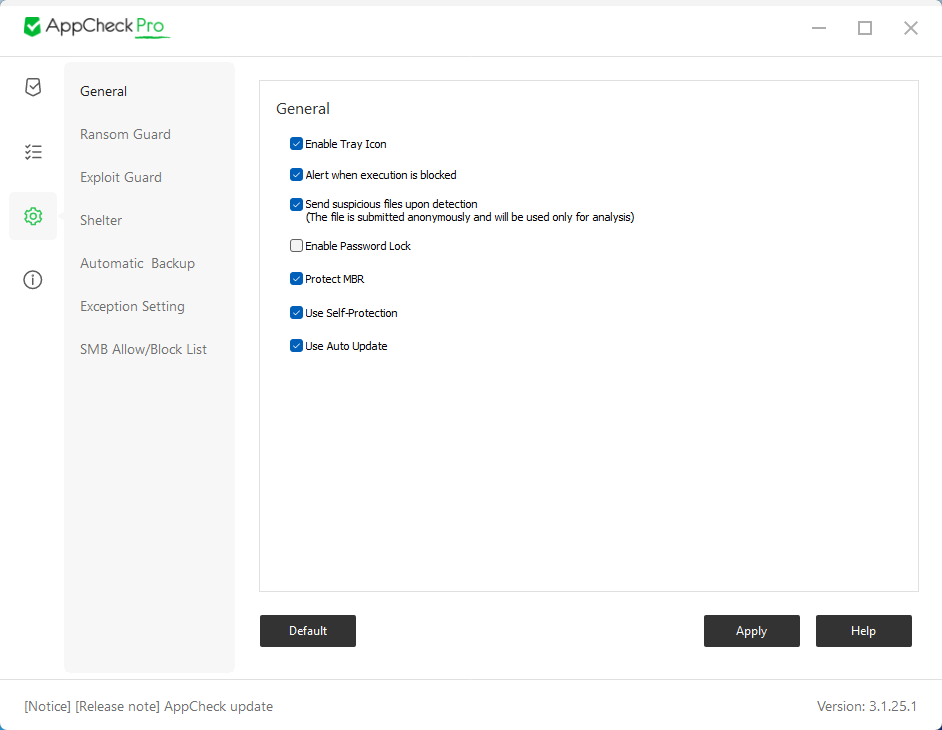The width and height of the screenshot is (942, 730).
Task: Disable Protect MBR option
Action: (296, 278)
